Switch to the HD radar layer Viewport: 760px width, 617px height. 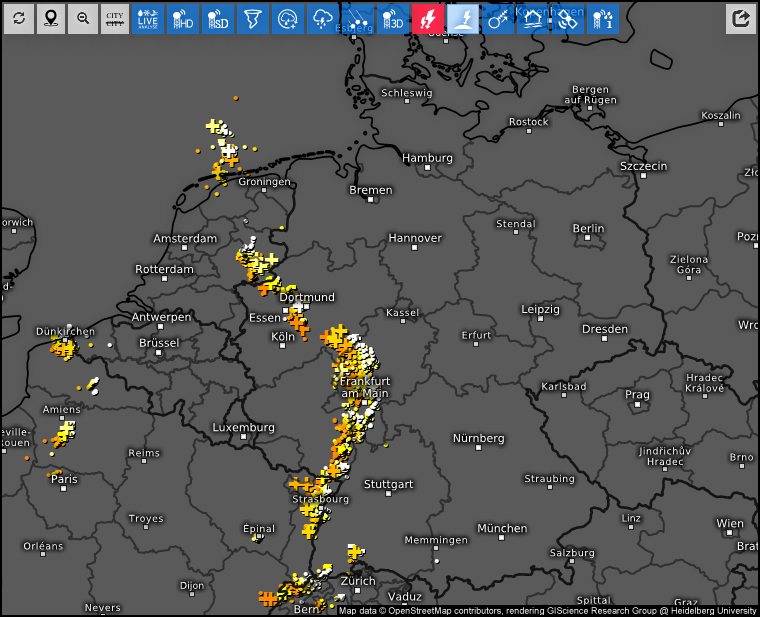(x=183, y=19)
